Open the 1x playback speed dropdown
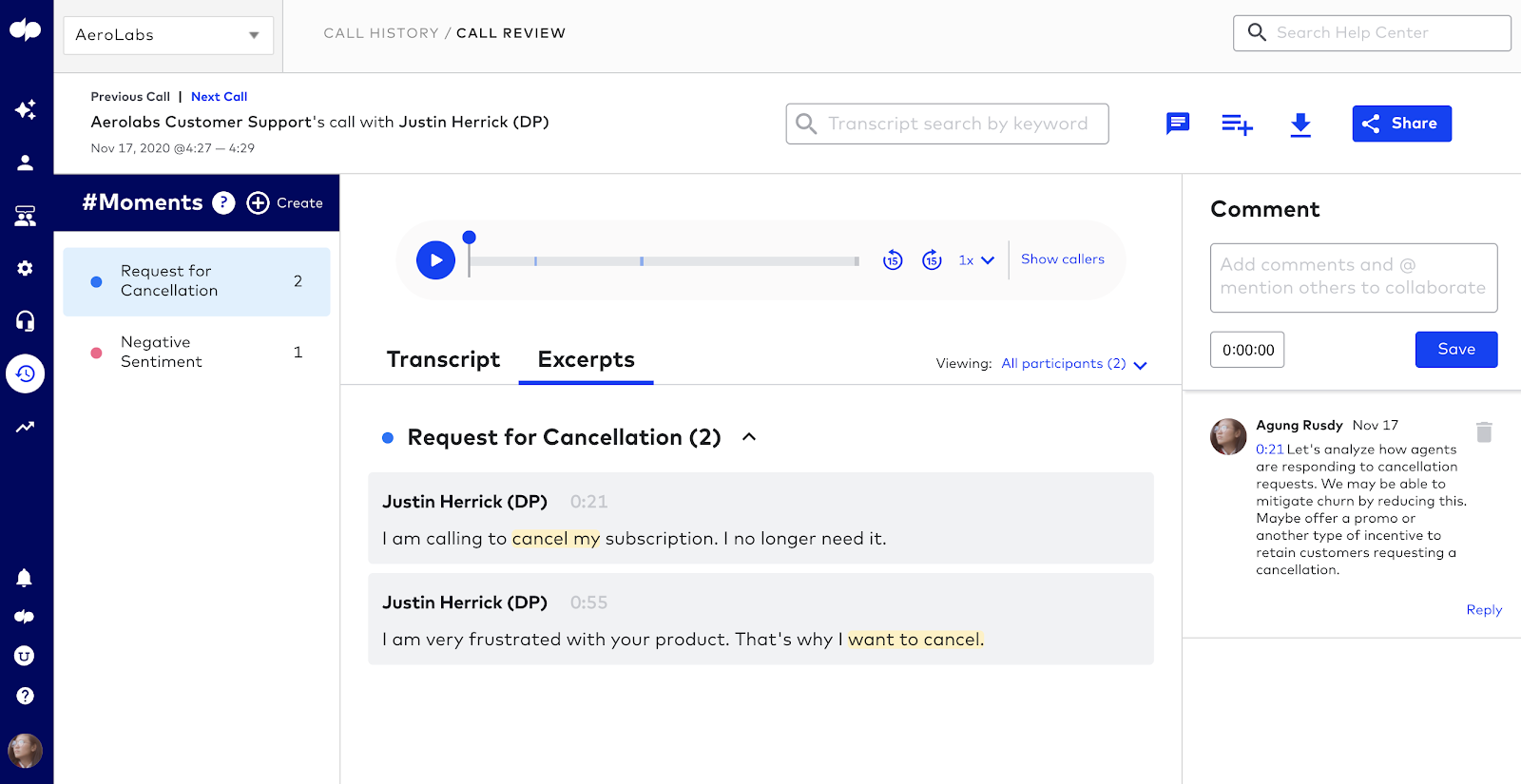The width and height of the screenshot is (1521, 784). [976, 259]
